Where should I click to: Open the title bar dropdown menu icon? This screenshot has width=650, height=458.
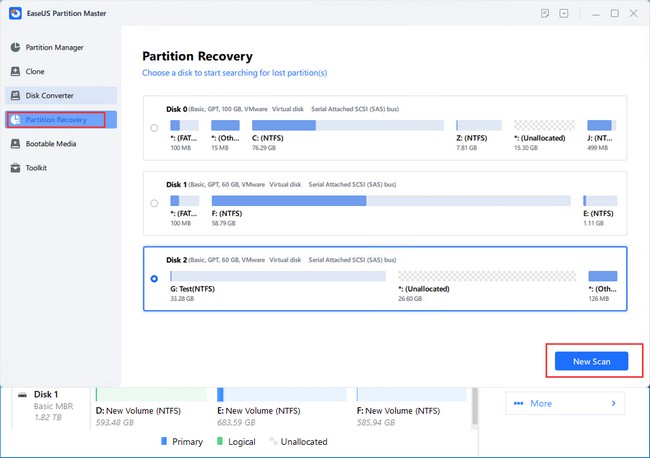point(563,13)
